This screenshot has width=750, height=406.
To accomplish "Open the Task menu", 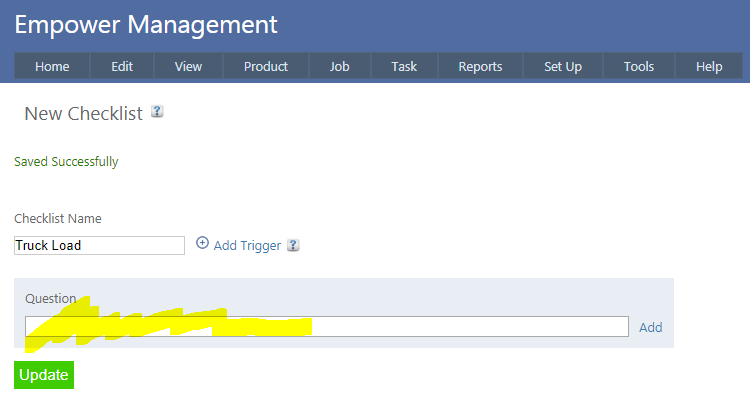I will 404,66.
